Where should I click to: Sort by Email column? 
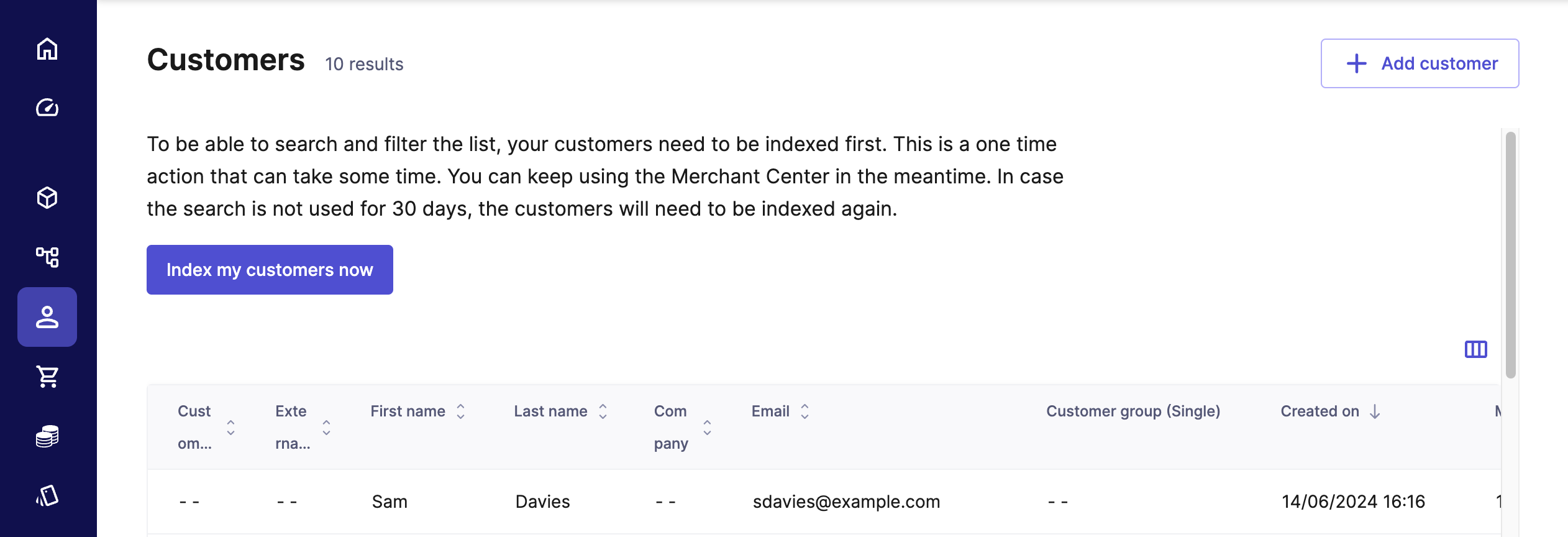805,411
